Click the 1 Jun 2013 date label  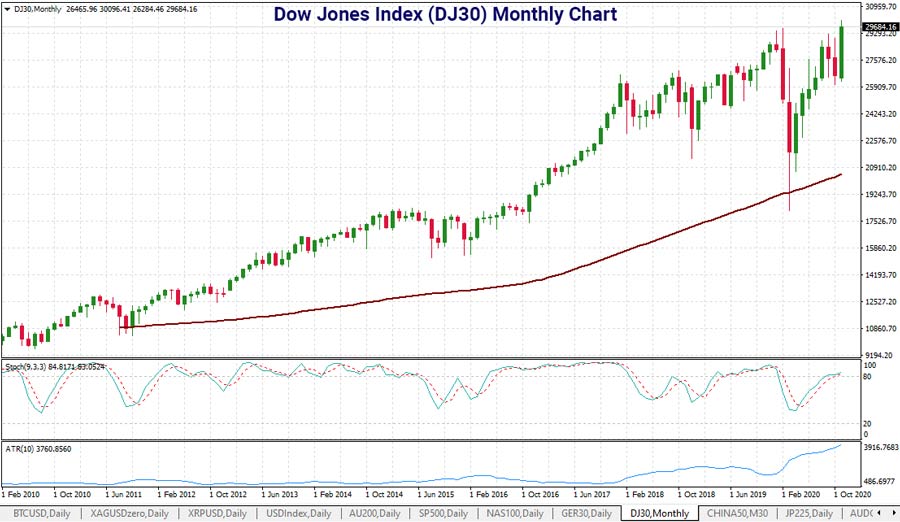tap(280, 494)
